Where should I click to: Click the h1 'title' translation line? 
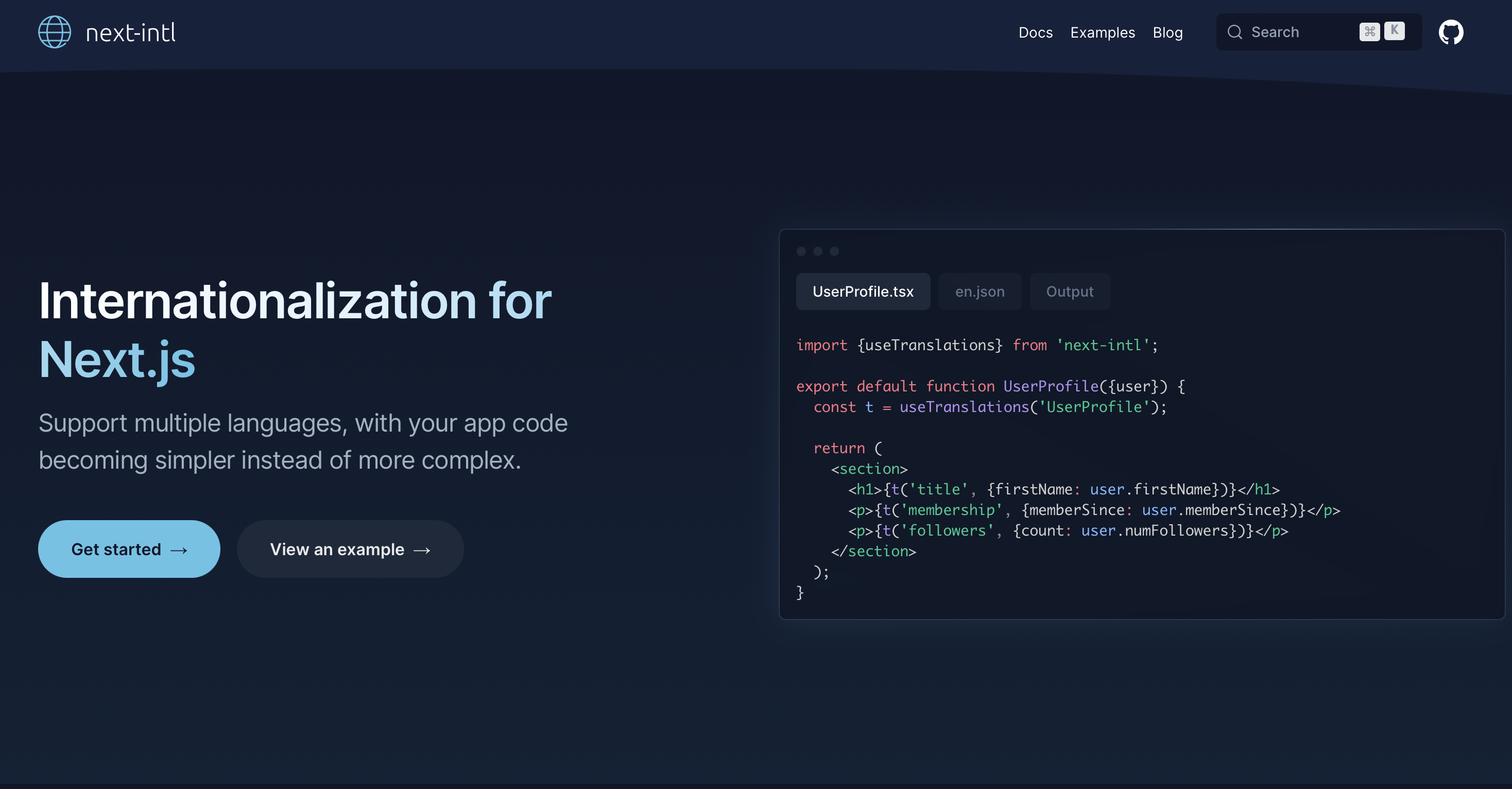point(1063,489)
